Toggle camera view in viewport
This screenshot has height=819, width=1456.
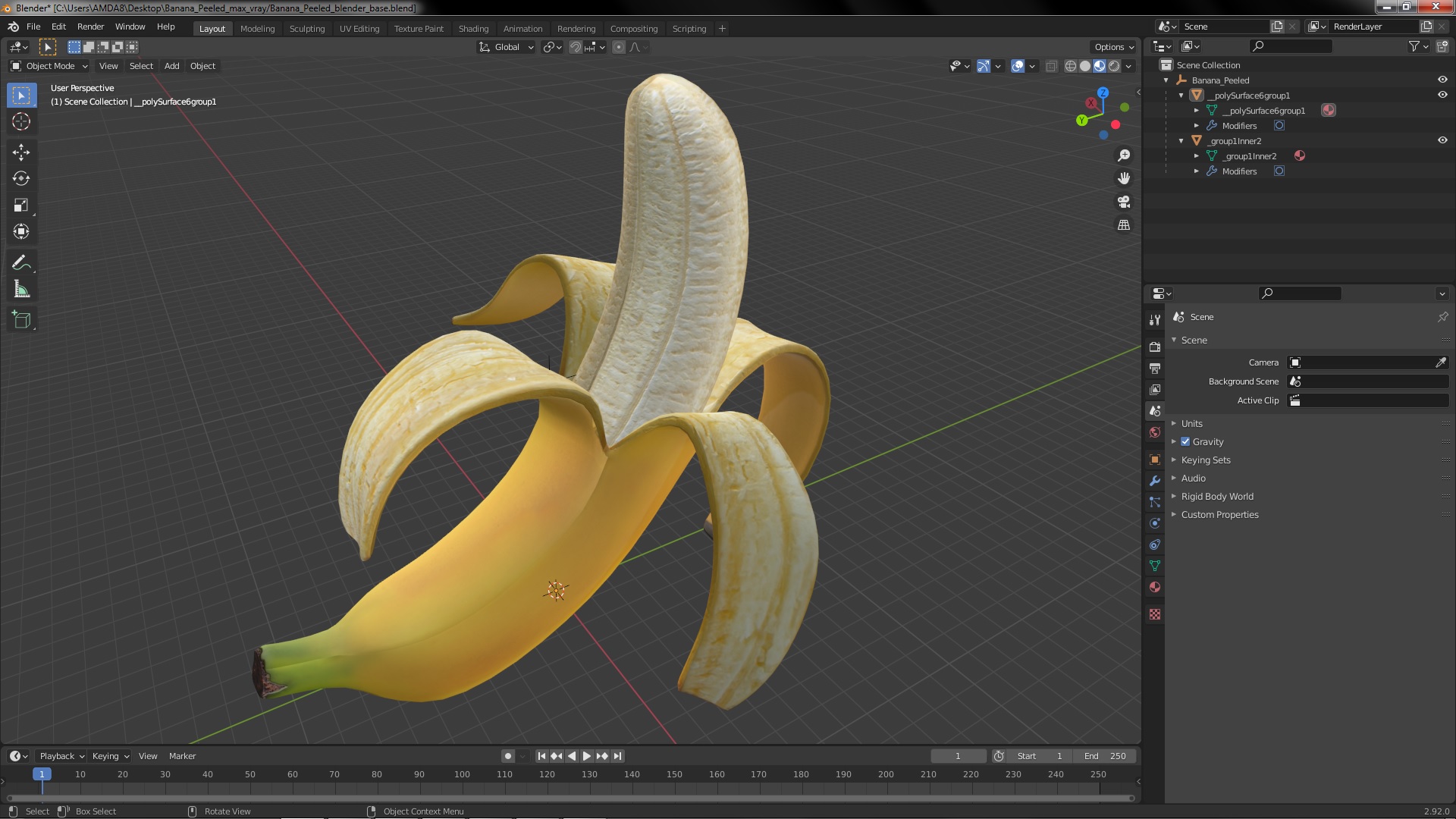[x=1124, y=202]
